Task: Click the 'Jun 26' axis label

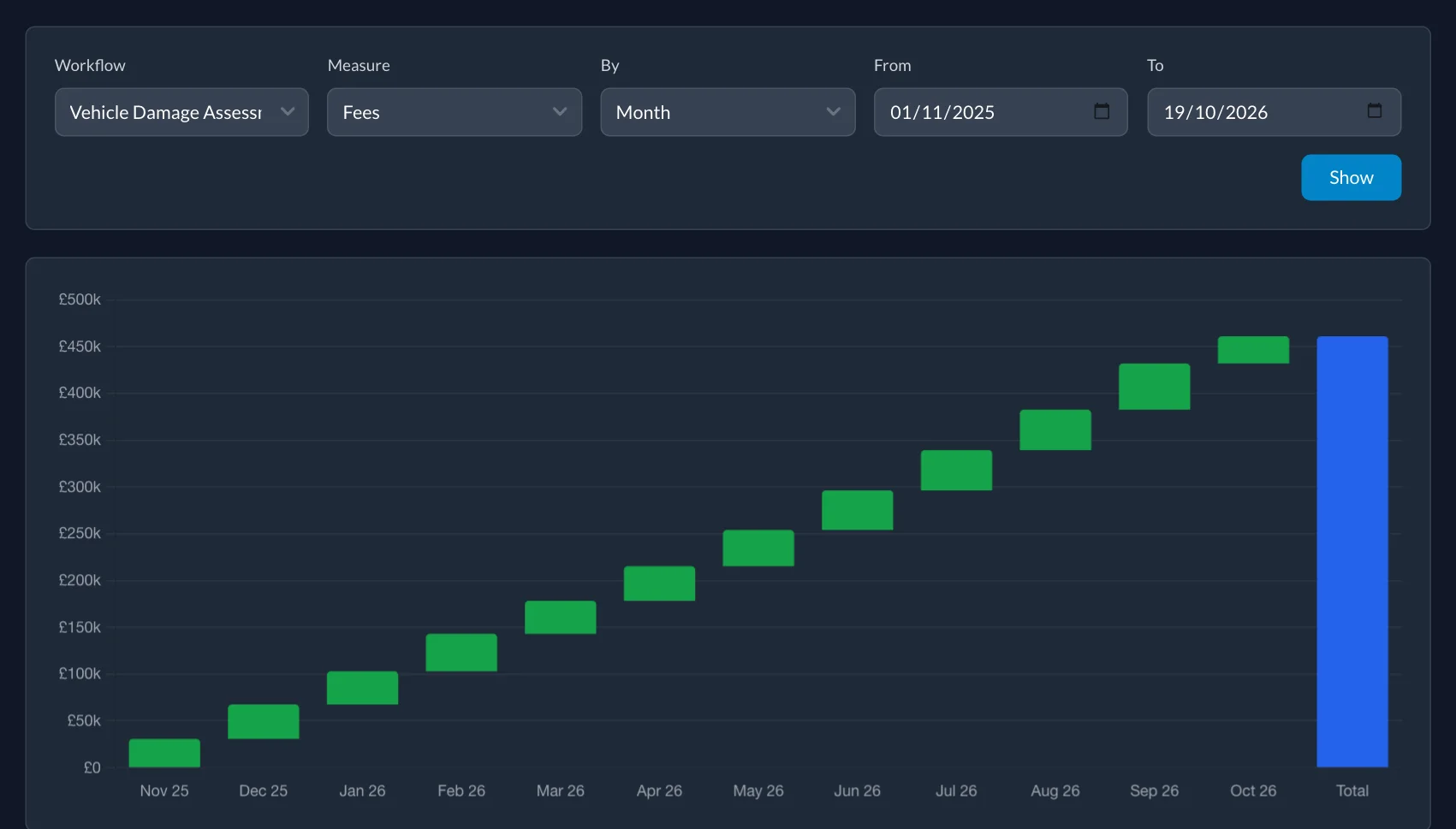Action: (x=858, y=791)
